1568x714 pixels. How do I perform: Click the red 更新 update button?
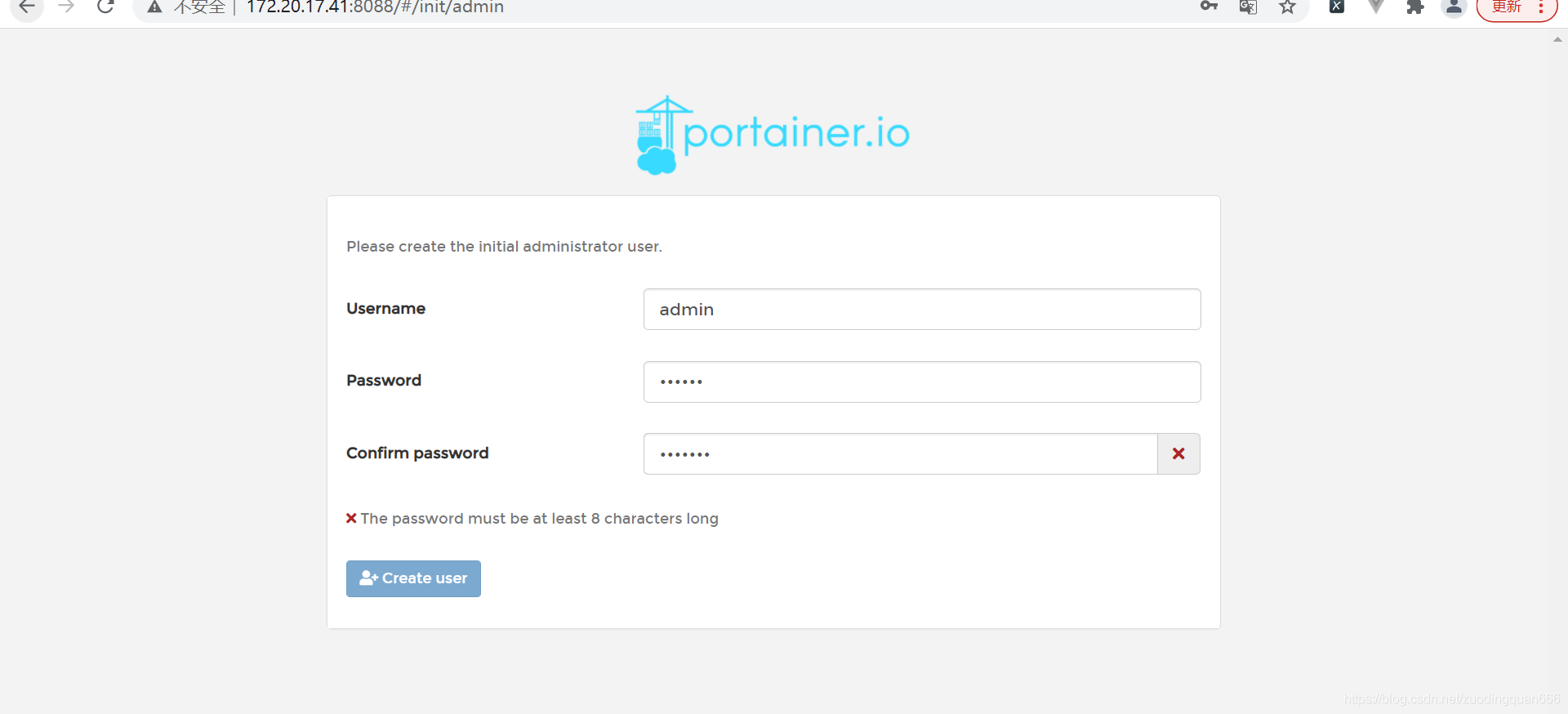1517,7
